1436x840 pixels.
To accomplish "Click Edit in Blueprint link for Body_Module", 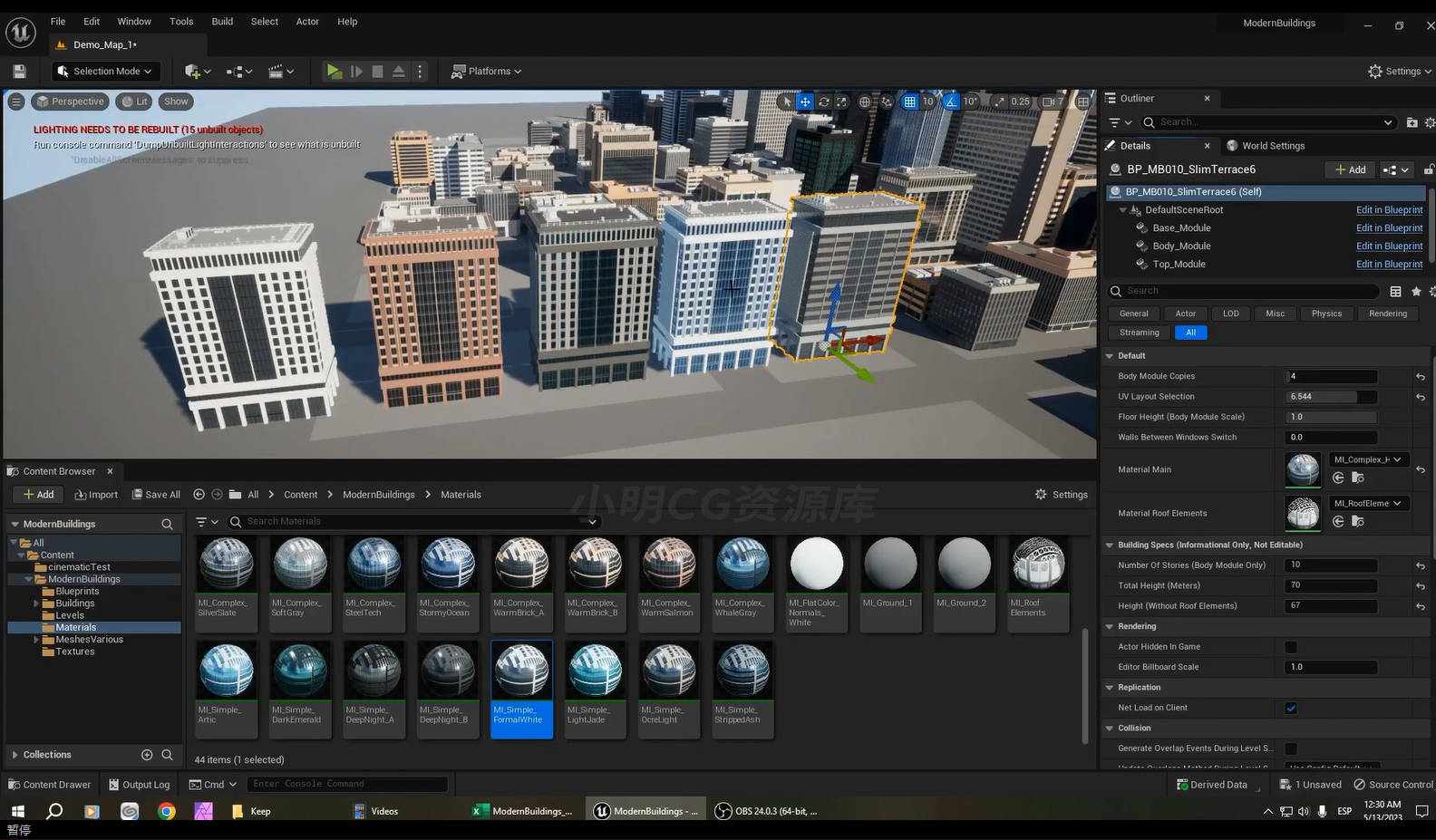I will (x=1389, y=246).
